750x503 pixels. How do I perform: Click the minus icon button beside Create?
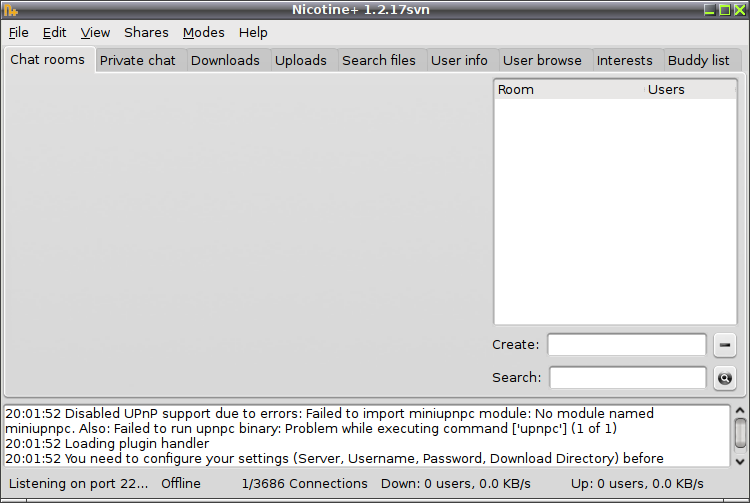[x=725, y=345]
